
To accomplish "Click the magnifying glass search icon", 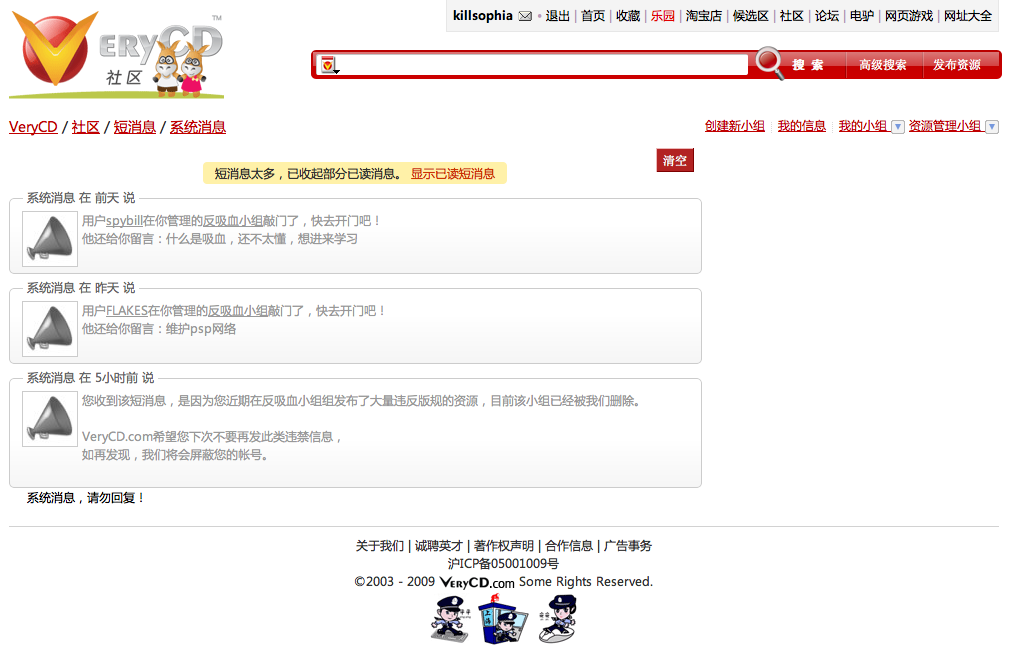I will tap(769, 63).
